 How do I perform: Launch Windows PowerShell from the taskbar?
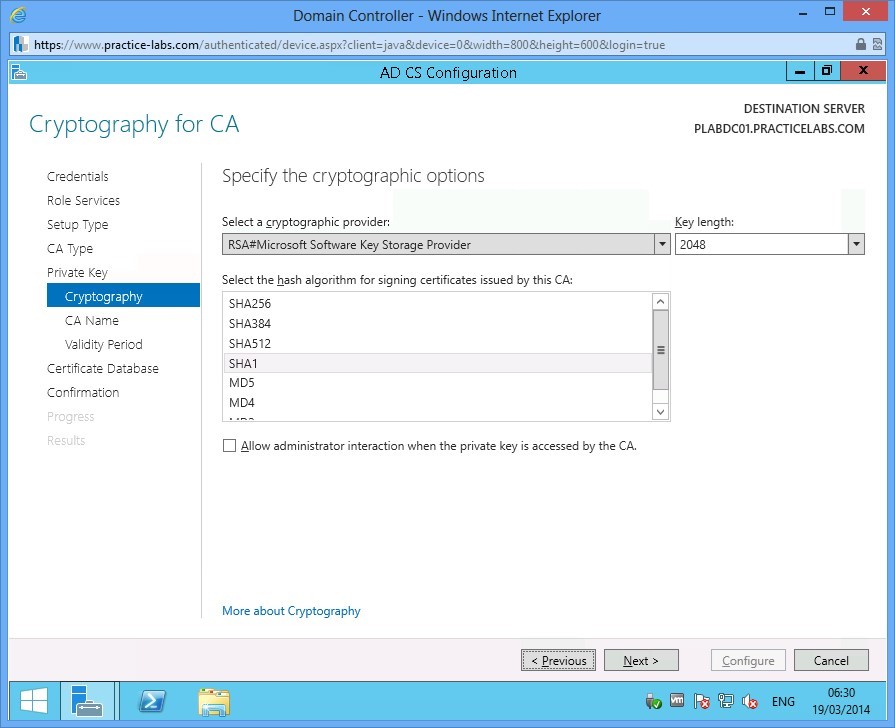[x=152, y=701]
